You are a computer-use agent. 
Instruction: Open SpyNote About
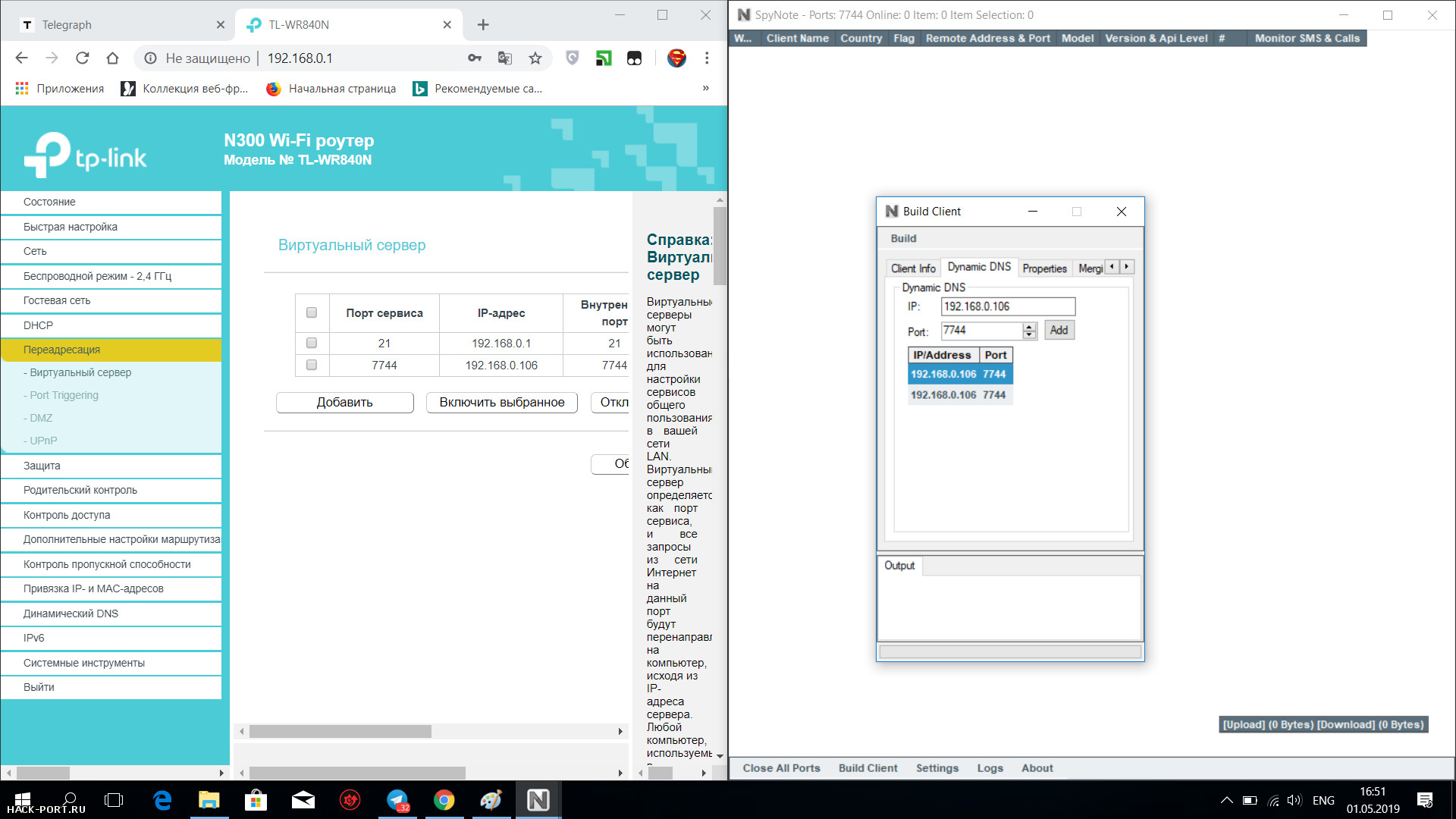point(1037,768)
